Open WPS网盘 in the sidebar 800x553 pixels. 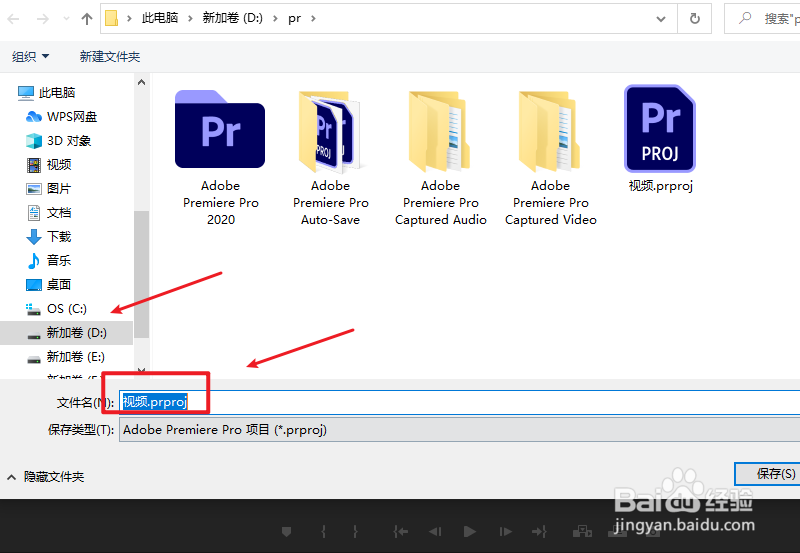(62, 117)
